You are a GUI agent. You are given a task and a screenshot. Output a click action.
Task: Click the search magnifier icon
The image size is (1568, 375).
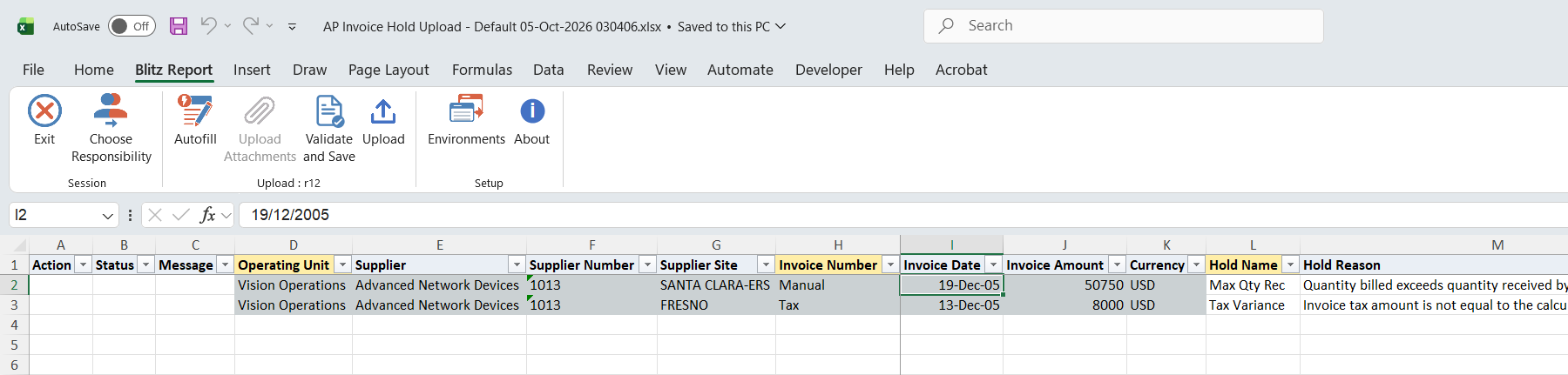(946, 26)
